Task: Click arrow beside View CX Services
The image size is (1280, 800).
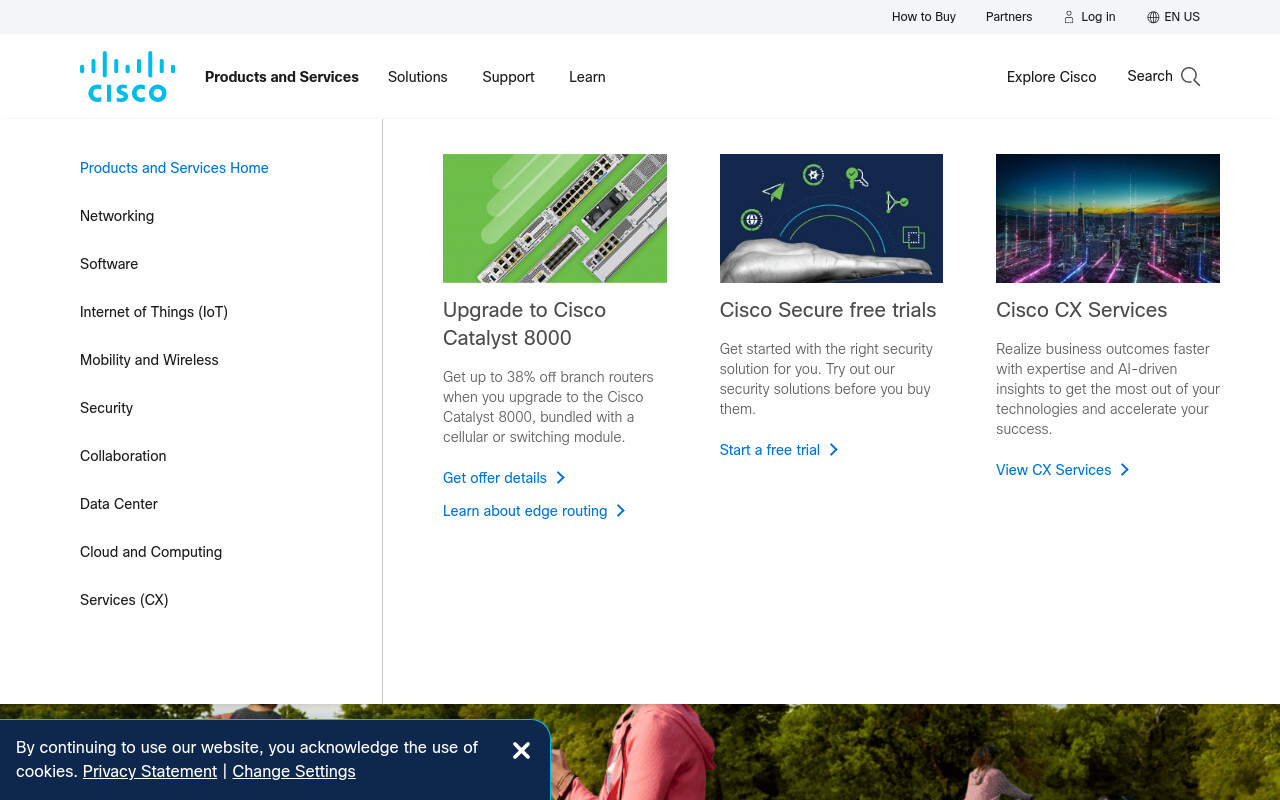Action: pyautogui.click(x=1125, y=470)
